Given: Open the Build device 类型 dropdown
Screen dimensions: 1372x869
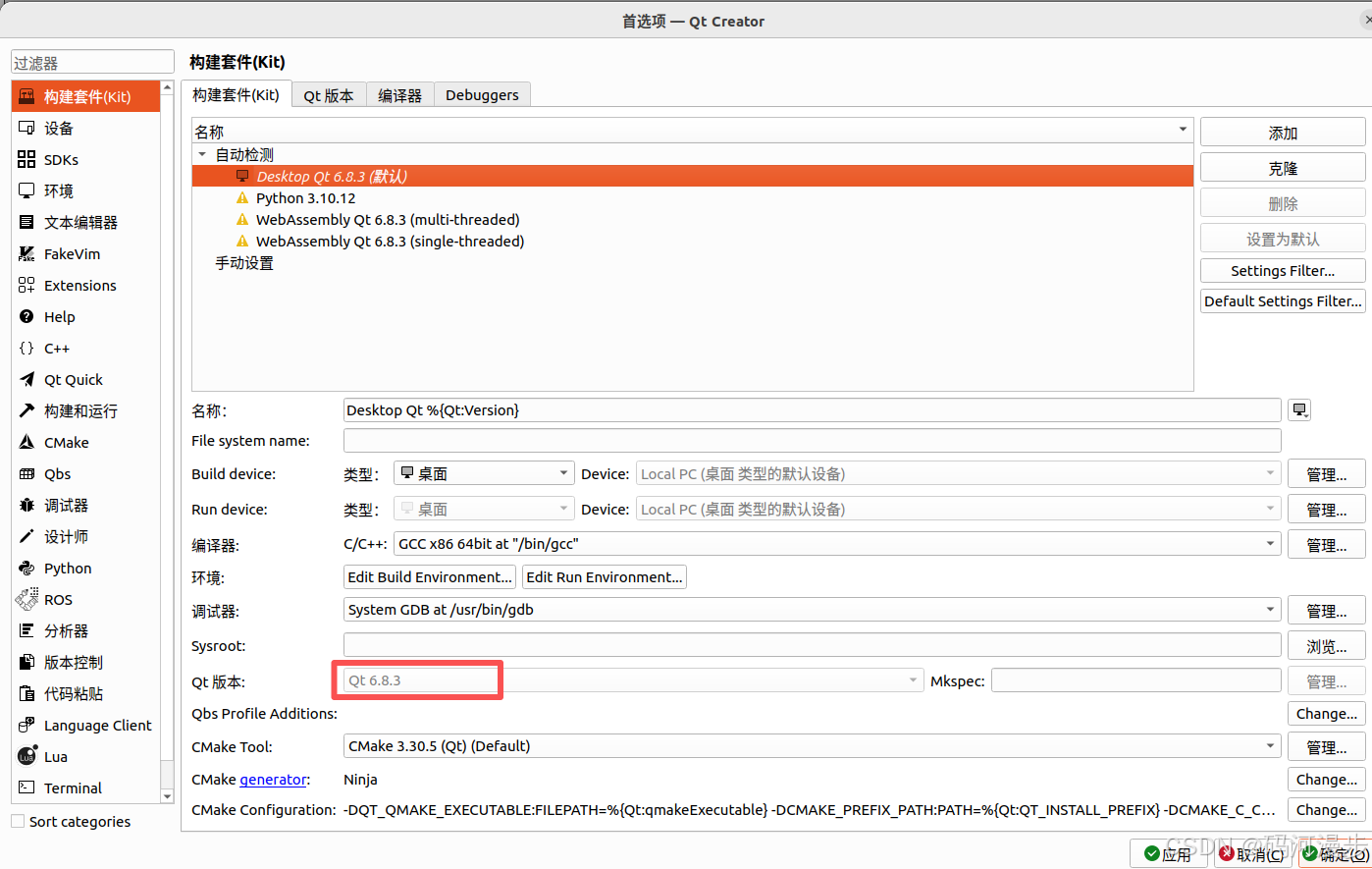Looking at the screenshot, I should click(x=484, y=473).
